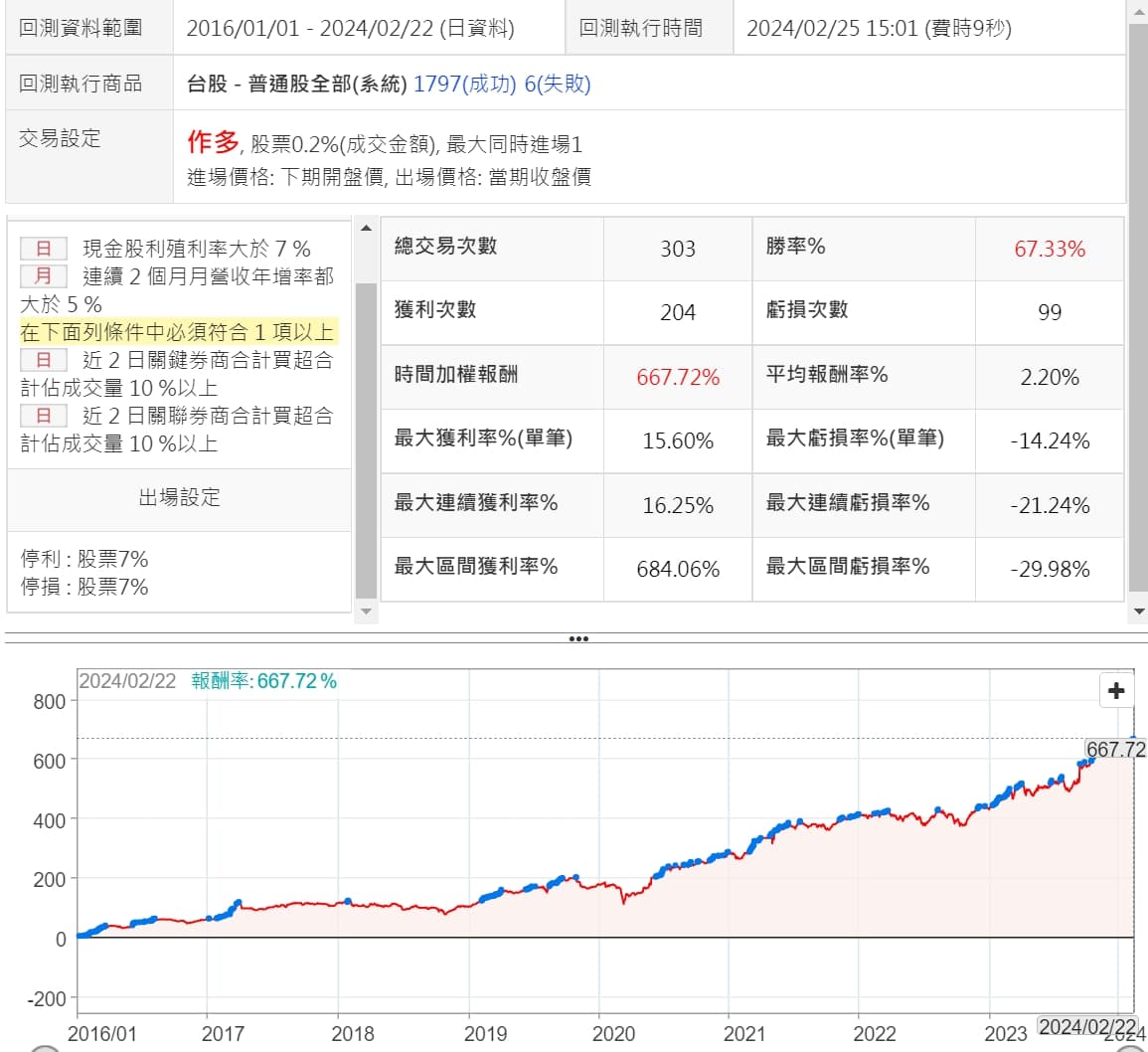
Task: Click the scroll-up arrow of conditions panel
Action: 366,230
